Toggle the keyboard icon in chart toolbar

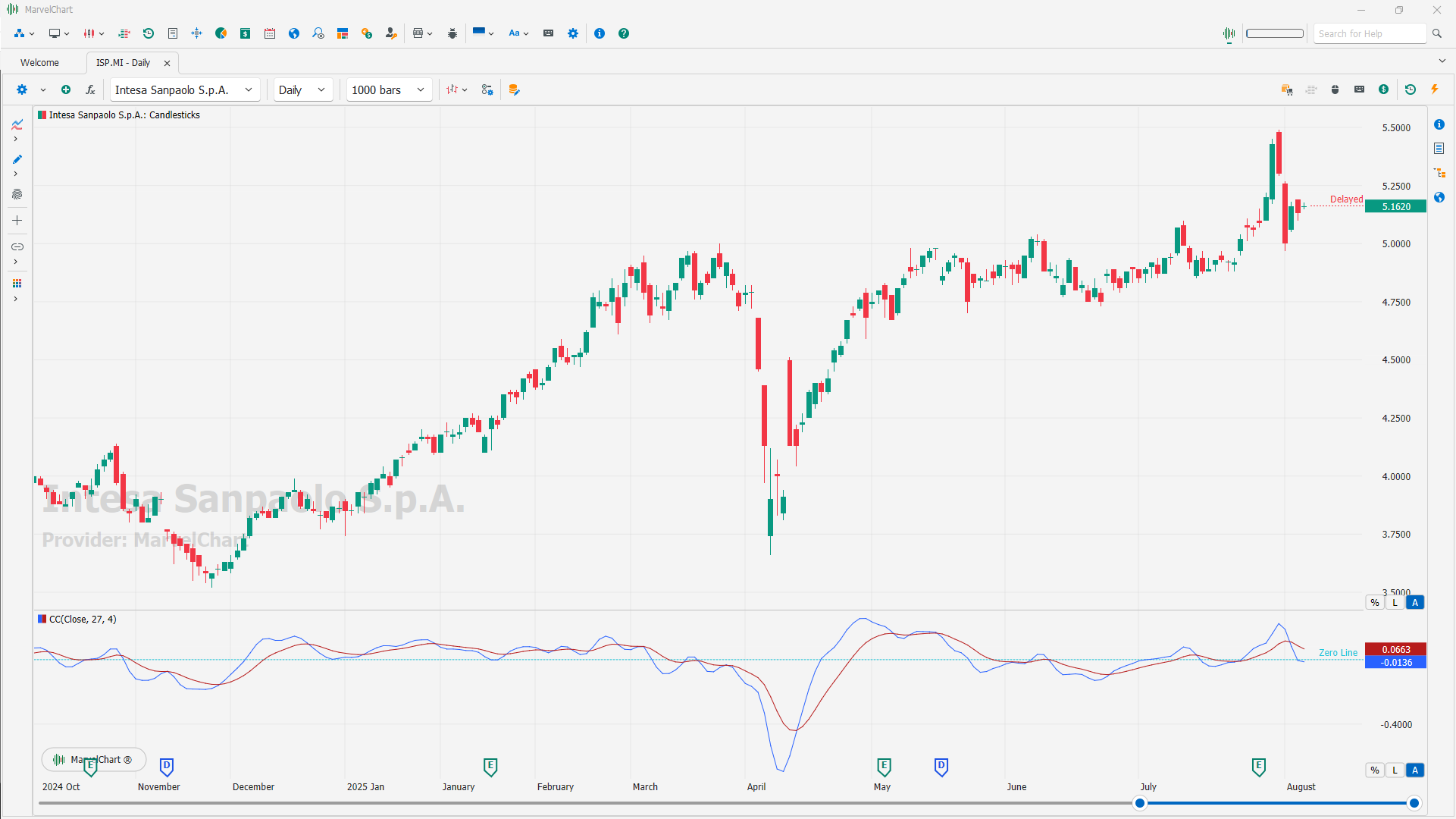[x=1360, y=89]
